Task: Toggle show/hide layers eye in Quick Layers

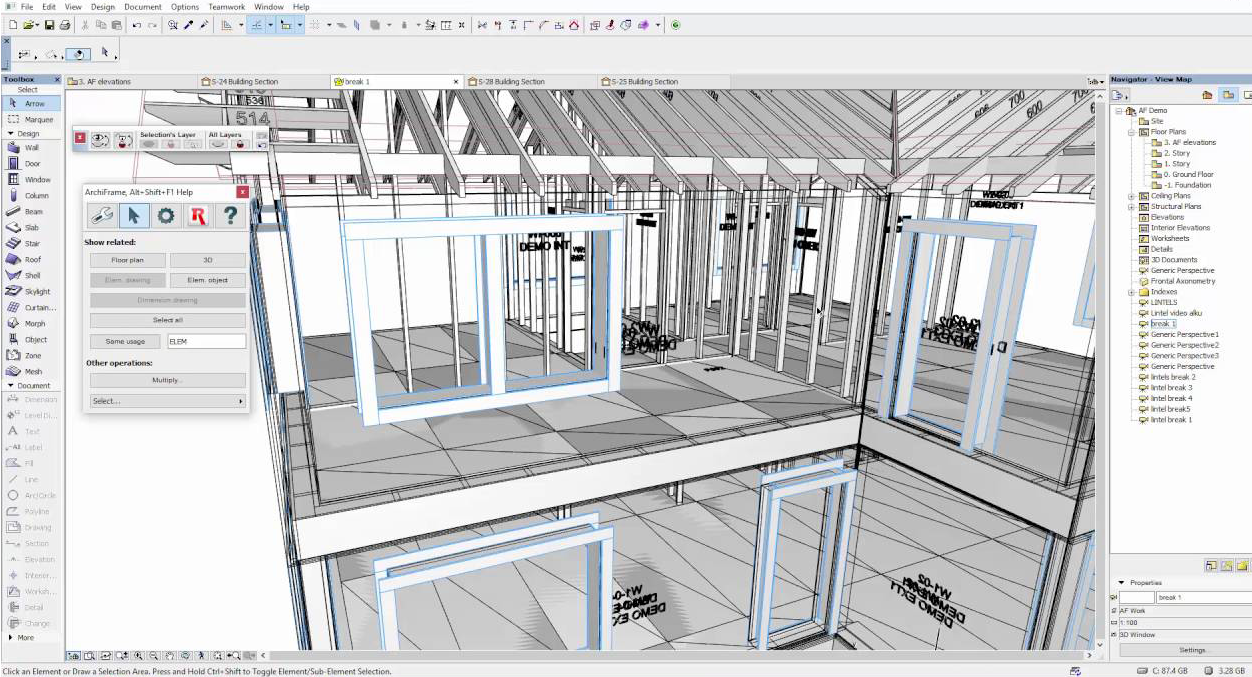Action: click(100, 142)
